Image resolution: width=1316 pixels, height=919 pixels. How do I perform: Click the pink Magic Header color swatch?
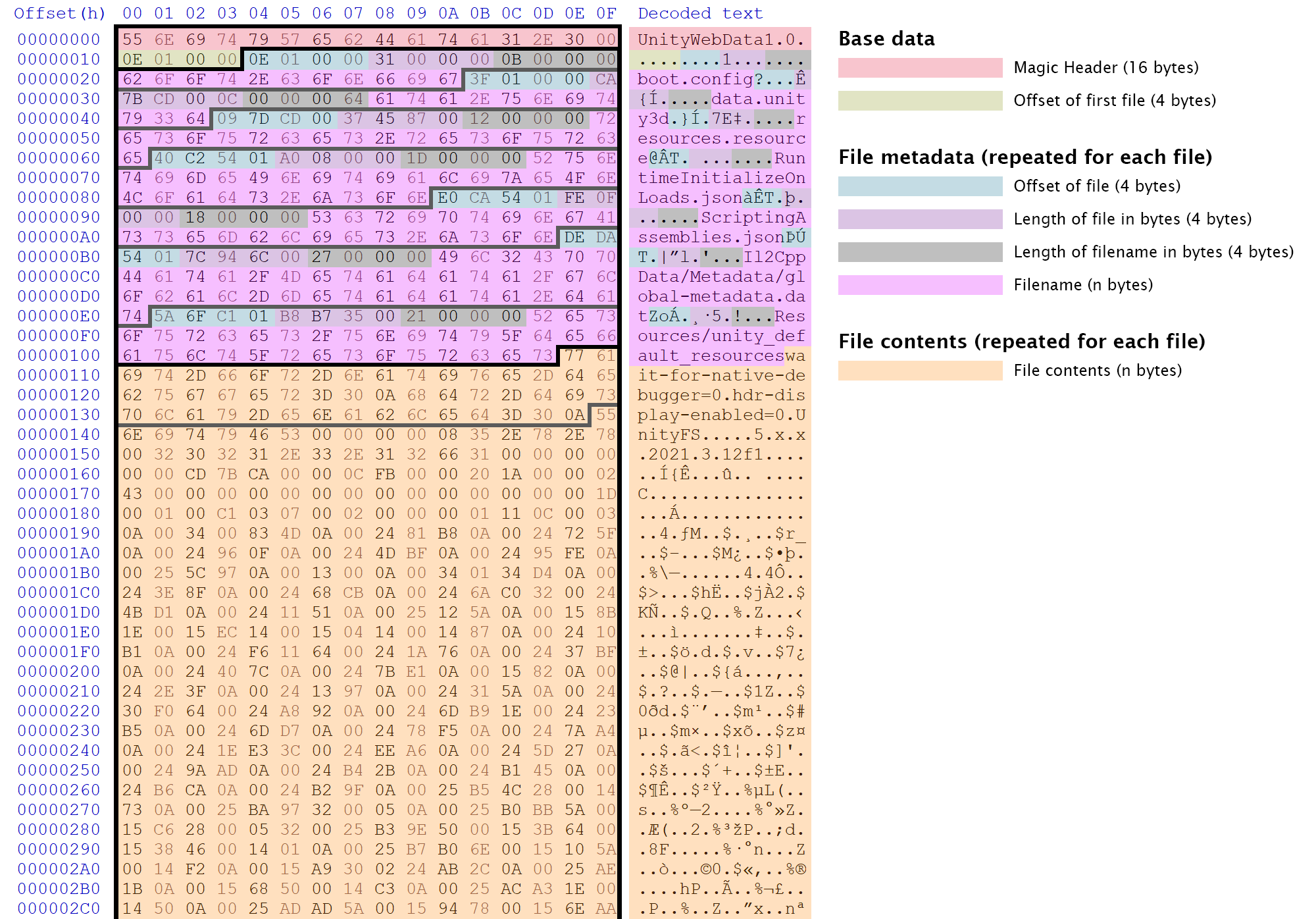(x=920, y=68)
